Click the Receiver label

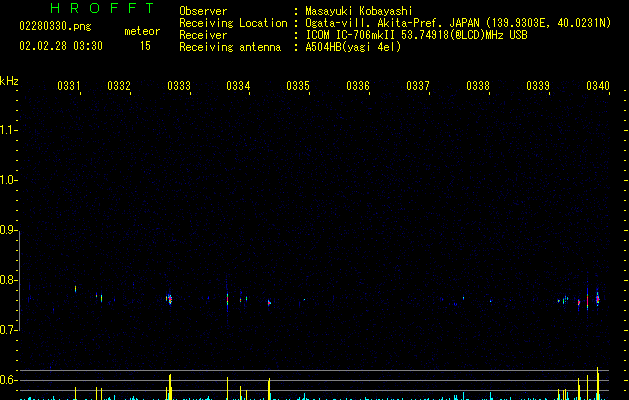203,35
